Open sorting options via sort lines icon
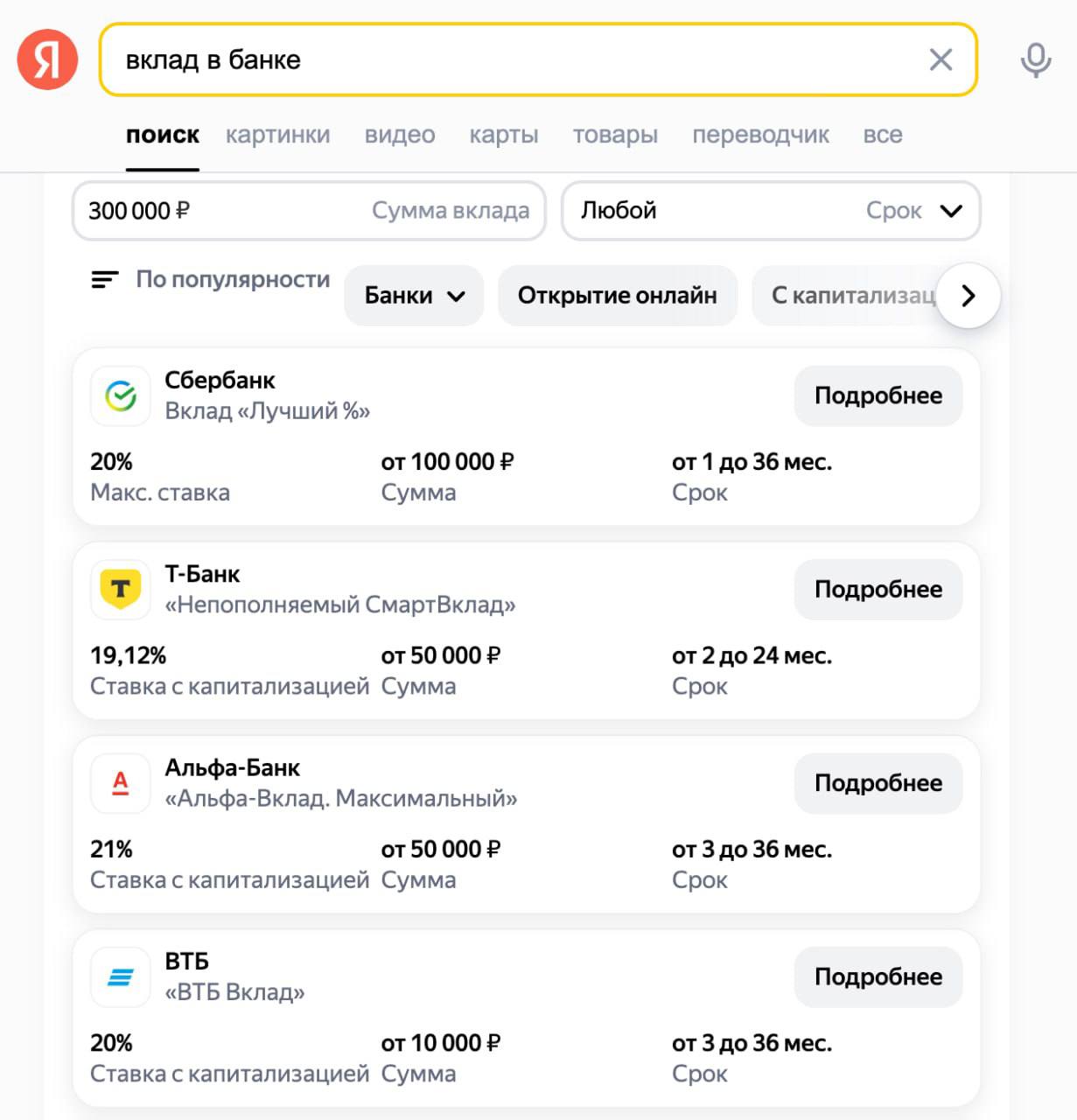The height and width of the screenshot is (1120, 1077). click(x=105, y=280)
